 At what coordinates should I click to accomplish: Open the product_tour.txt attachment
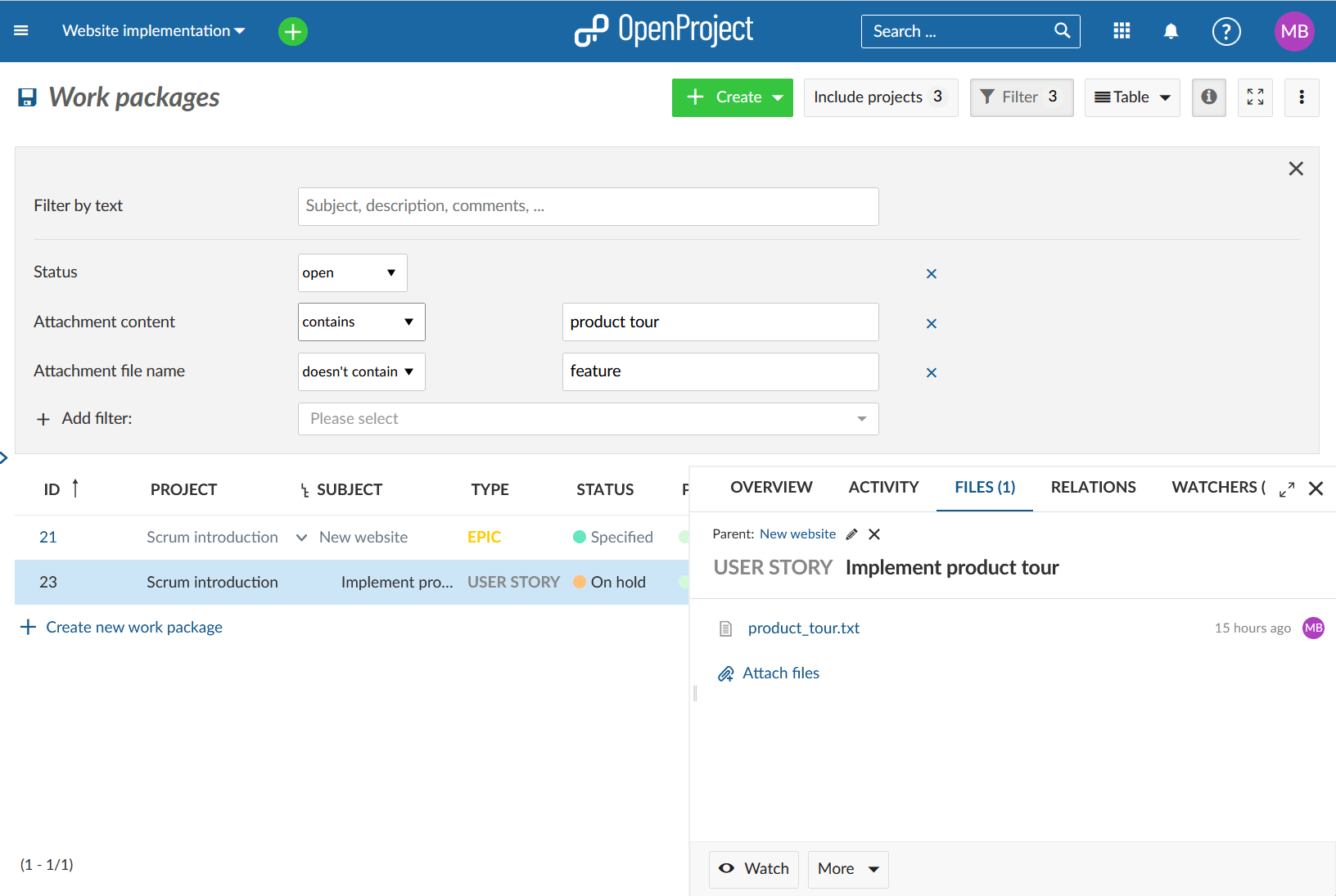click(803, 628)
